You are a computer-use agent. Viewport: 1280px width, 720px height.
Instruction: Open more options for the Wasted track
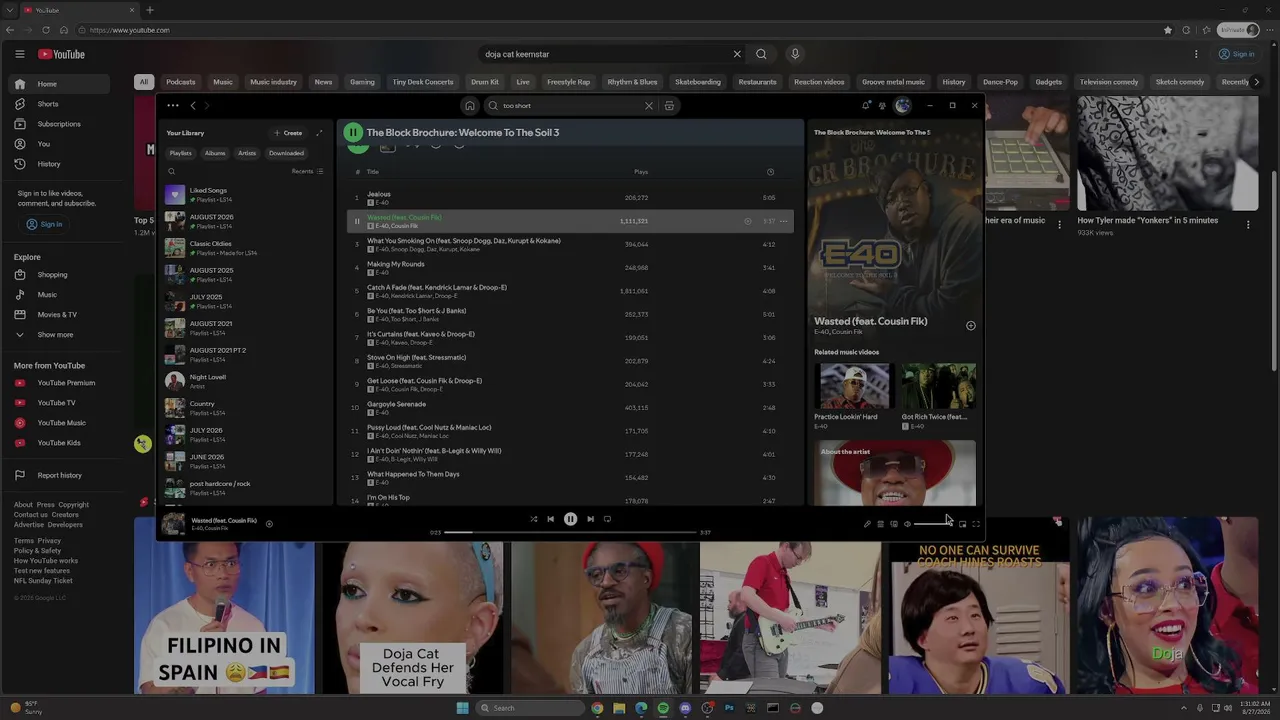pos(783,221)
